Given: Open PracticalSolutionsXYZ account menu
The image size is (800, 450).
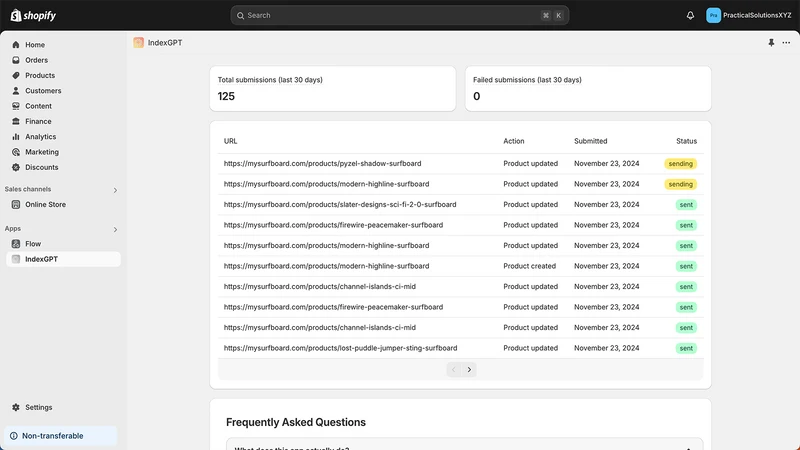Looking at the screenshot, I should 748,15.
